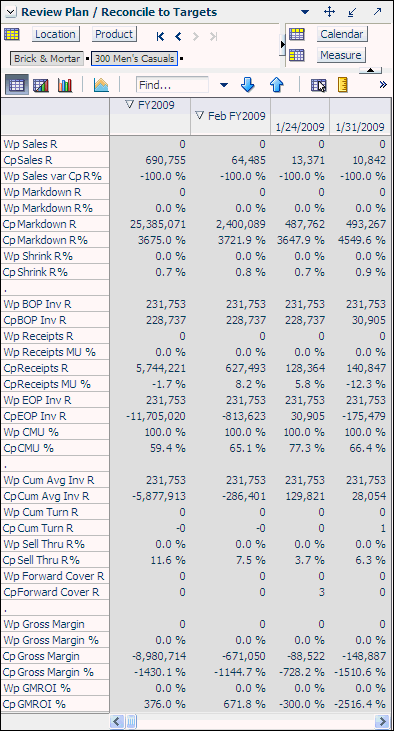The image size is (394, 731).
Task: Open the Calendar dimension button
Action: coord(342,34)
